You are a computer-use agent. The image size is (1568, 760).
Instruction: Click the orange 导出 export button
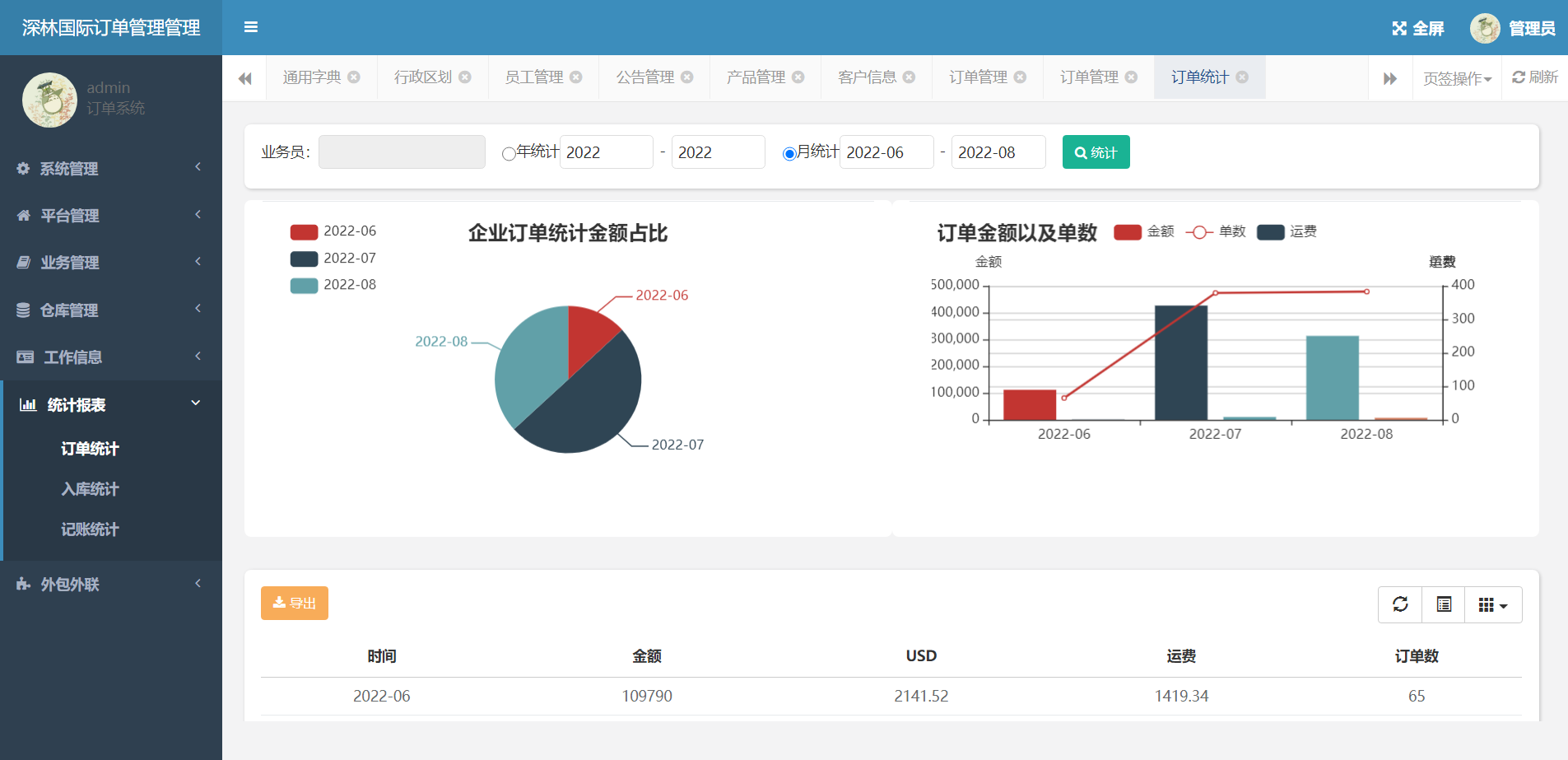coord(294,603)
